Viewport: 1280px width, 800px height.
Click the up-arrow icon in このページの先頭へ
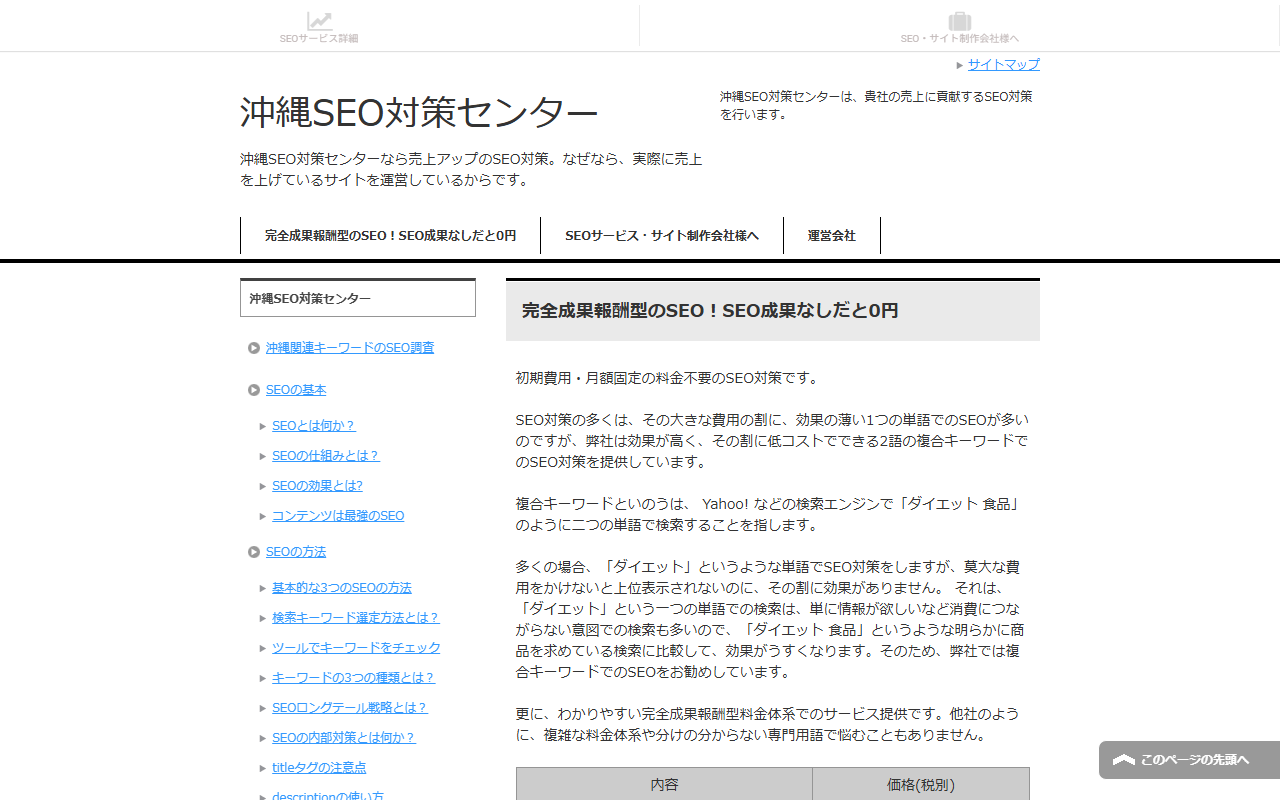pyautogui.click(x=1123, y=760)
